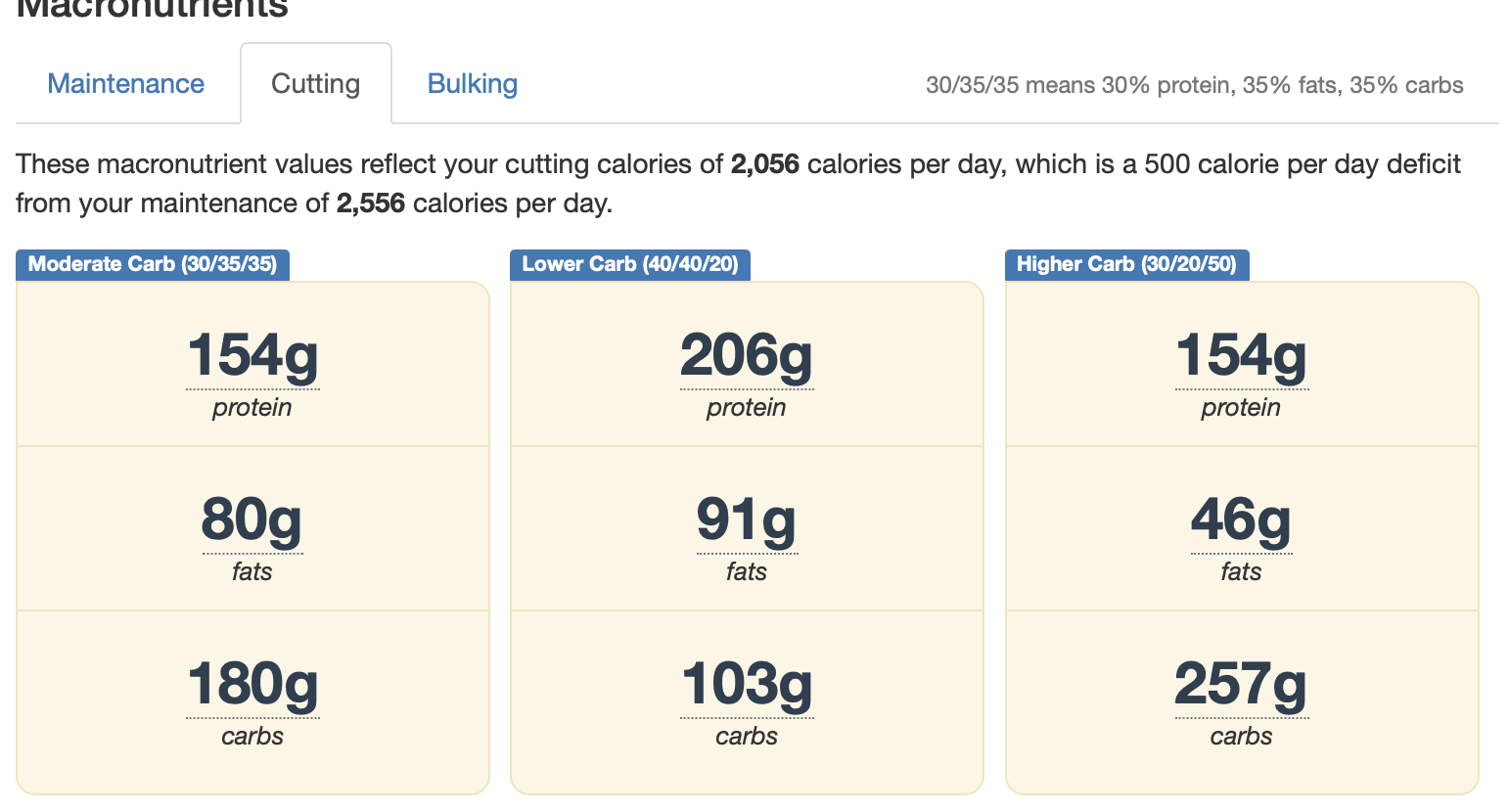Click the Macronutrients heading
Screen dimensions: 1509x812
tap(153, 10)
